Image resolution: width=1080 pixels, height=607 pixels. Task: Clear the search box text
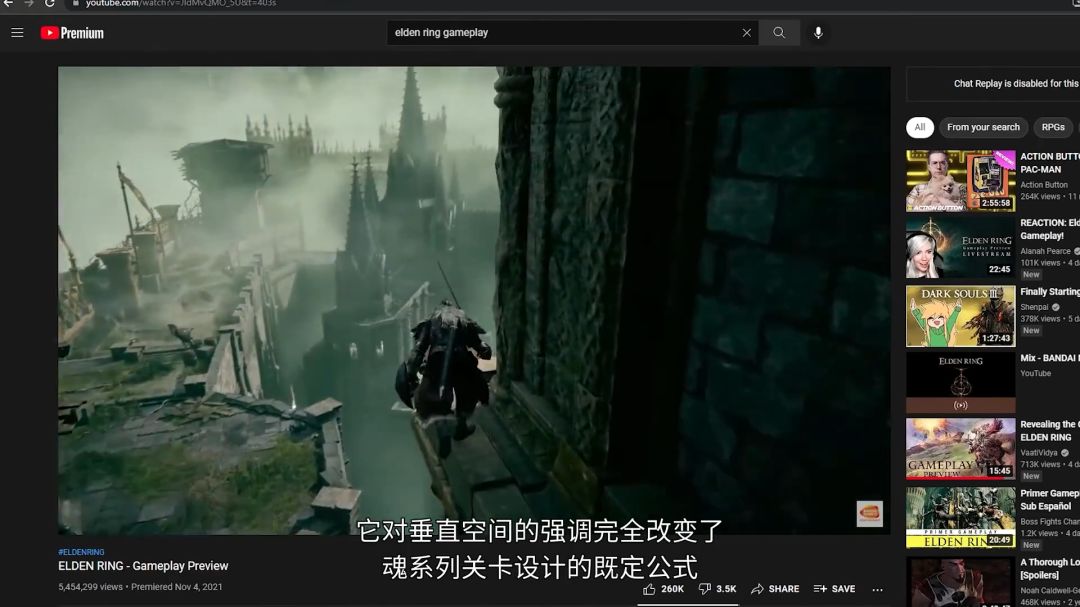tap(747, 32)
